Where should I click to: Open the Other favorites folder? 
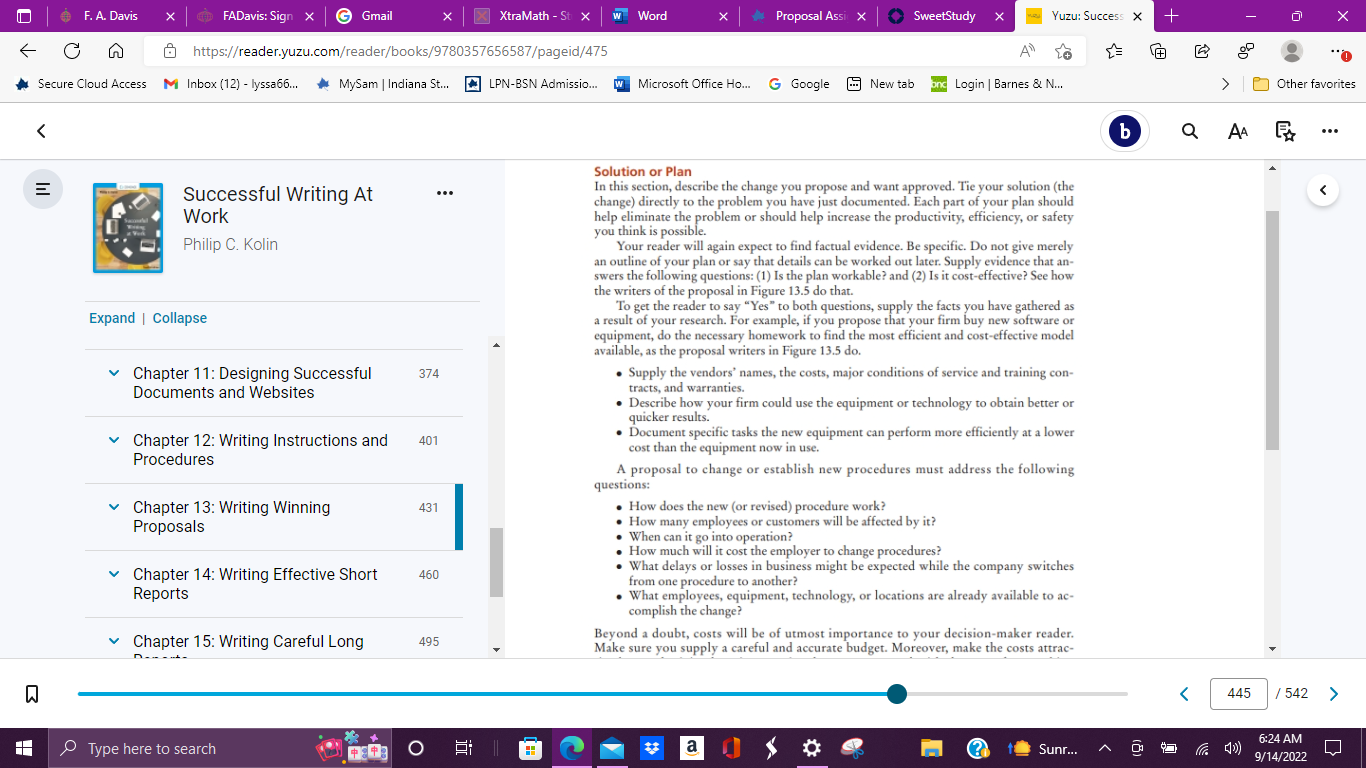click(1305, 84)
